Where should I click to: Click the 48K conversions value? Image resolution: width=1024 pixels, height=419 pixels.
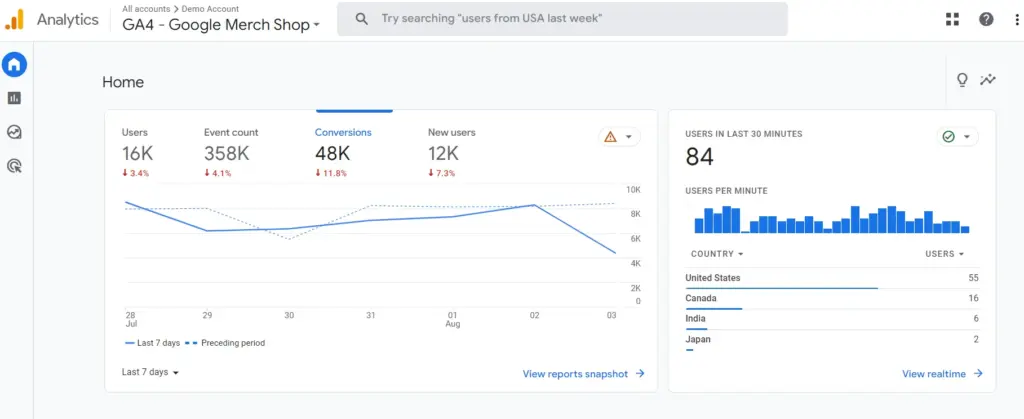(x=332, y=153)
